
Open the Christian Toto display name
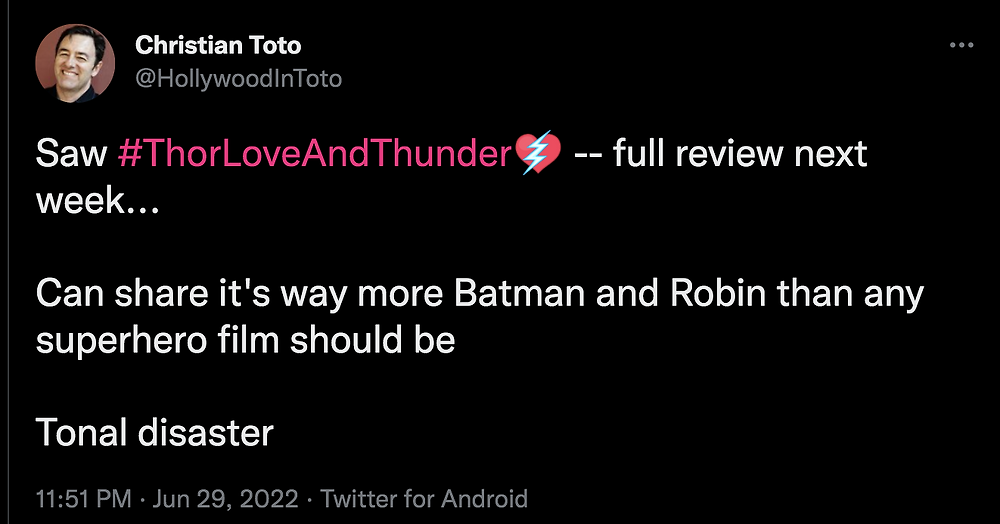tap(217, 45)
